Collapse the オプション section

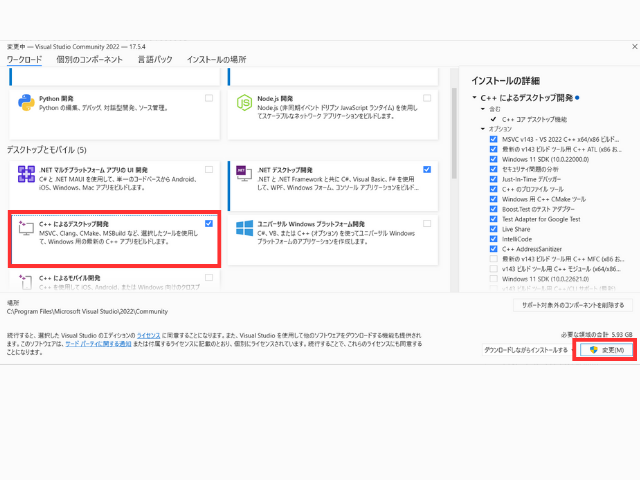click(483, 129)
